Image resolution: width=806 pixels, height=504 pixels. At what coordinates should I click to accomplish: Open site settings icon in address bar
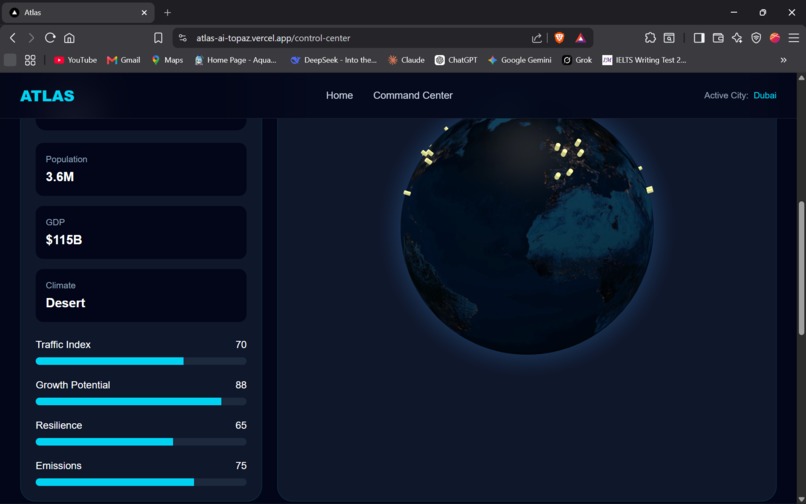(x=182, y=38)
